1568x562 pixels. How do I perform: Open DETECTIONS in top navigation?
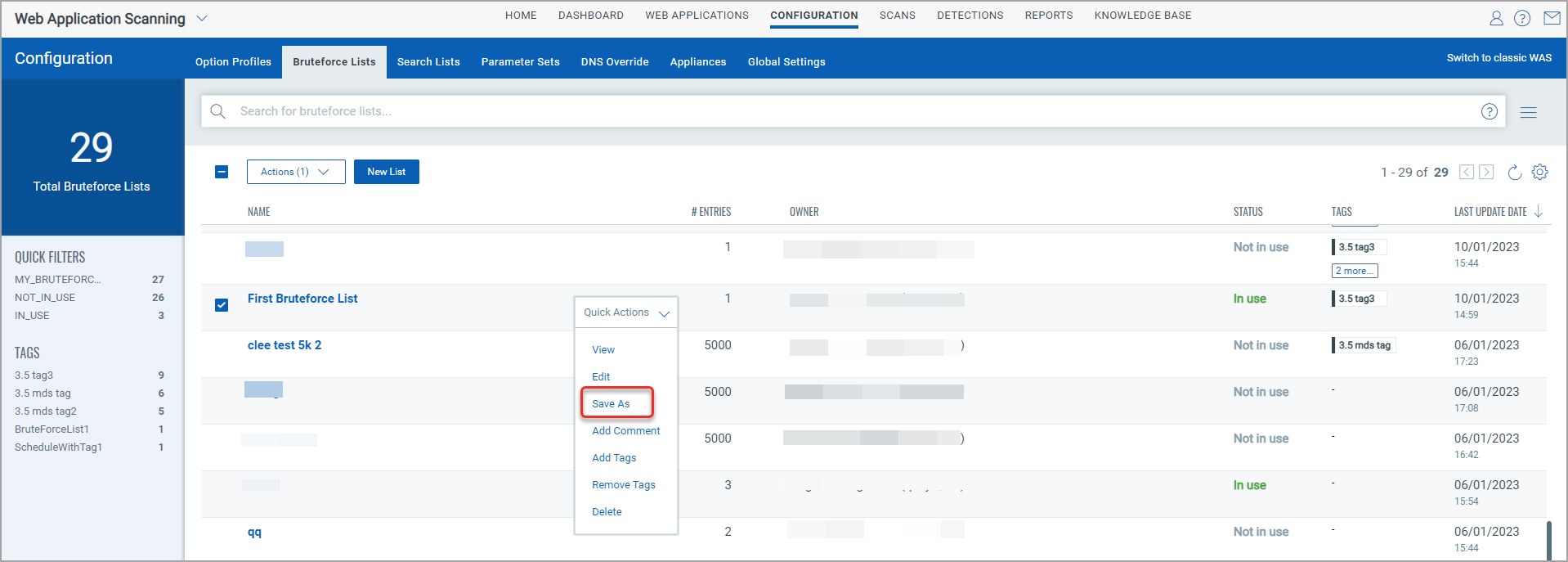[x=970, y=16]
